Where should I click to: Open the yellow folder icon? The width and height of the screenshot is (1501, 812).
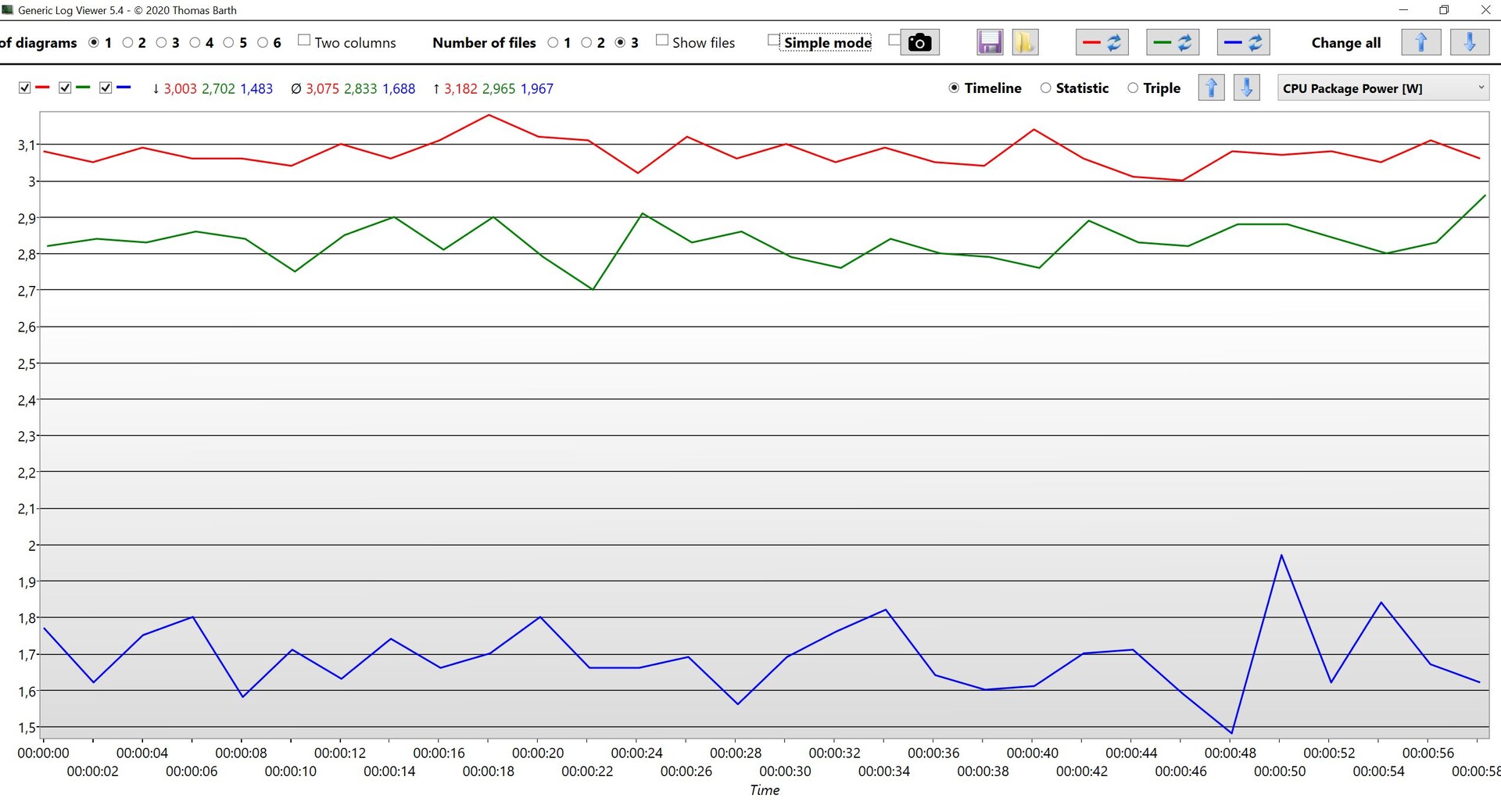(1024, 42)
